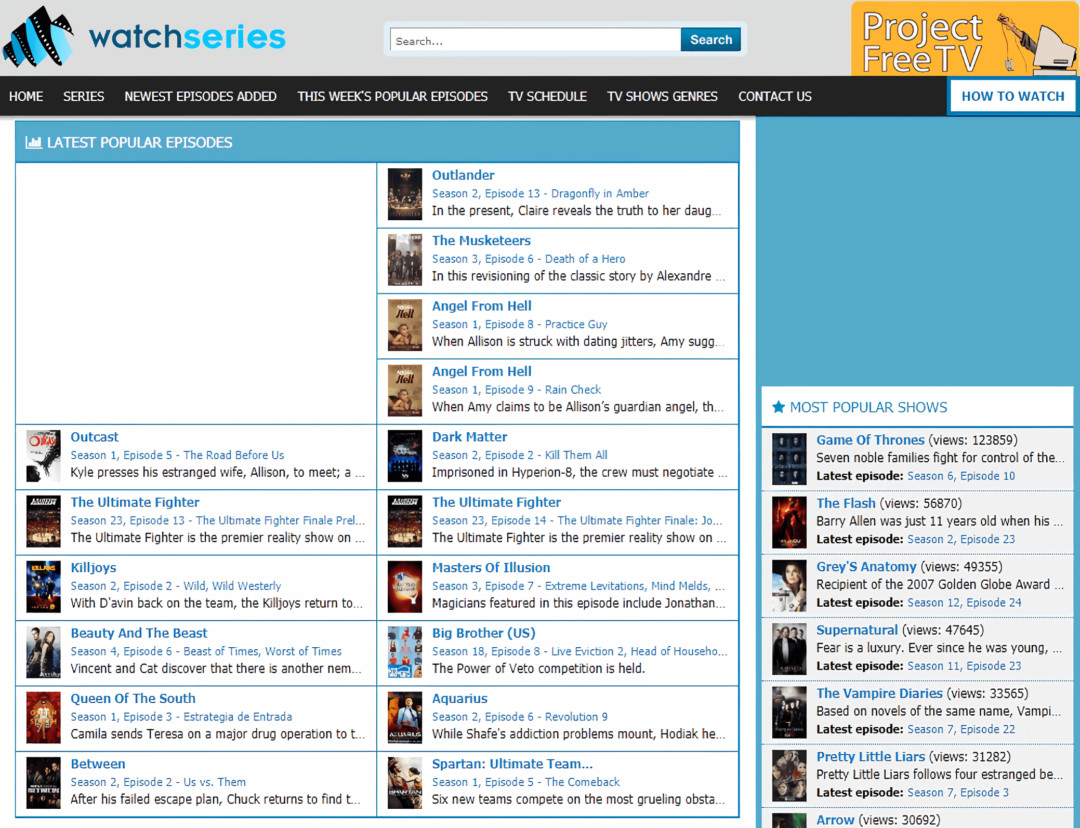Screen dimensions: 1080x828
Task: Open the Ultimate Fighter Episode 14 thumbnail
Action: [x=405, y=521]
